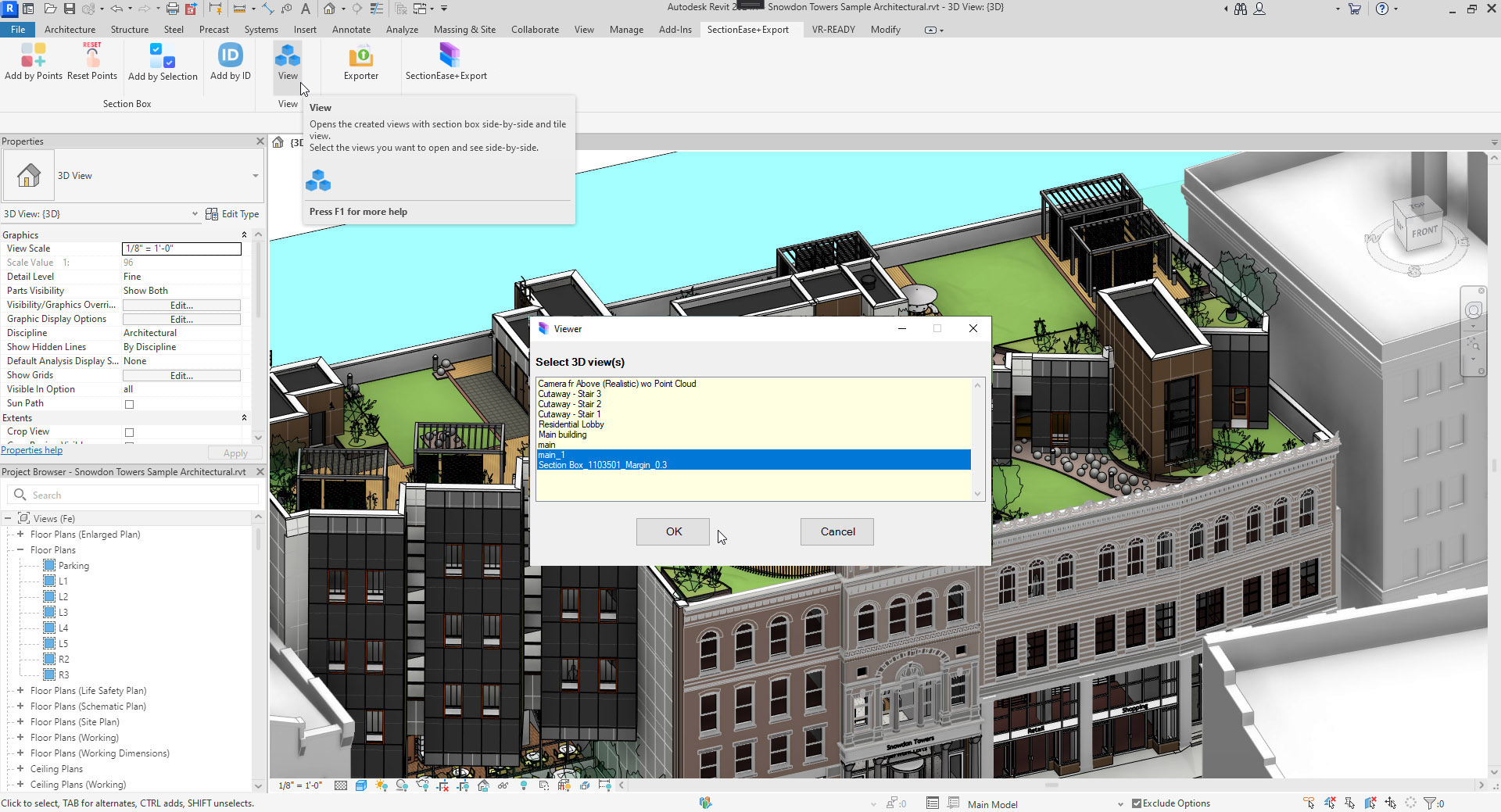Launch the Add by ID tool

coord(231,61)
